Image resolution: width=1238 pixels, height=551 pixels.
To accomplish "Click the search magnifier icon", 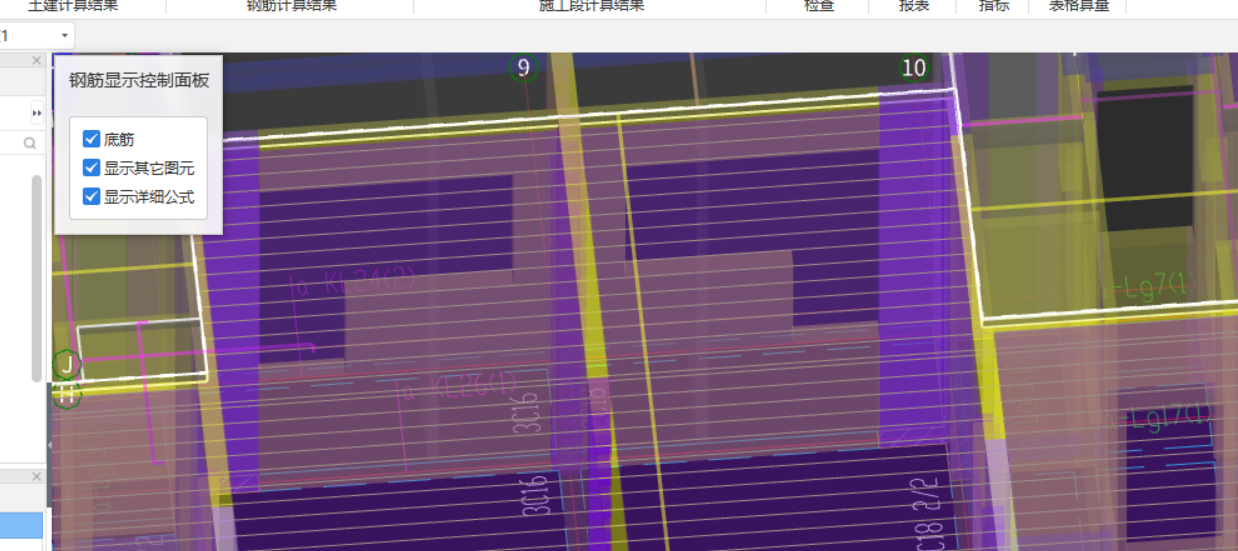I will click(30, 144).
